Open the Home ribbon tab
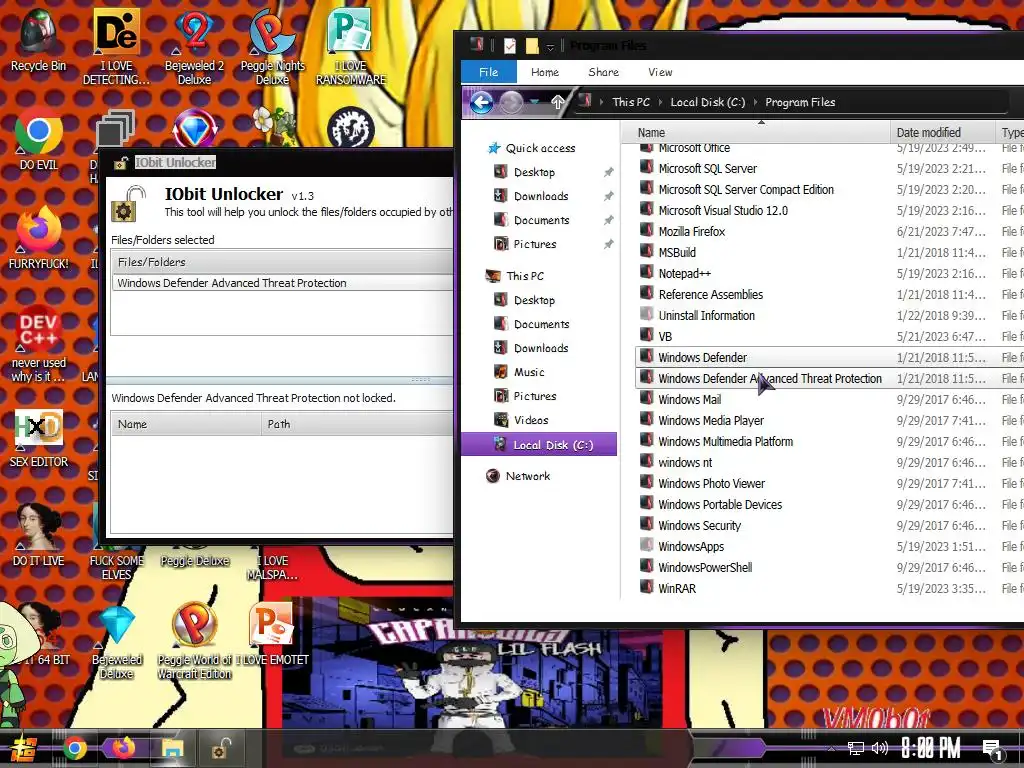 click(x=545, y=72)
